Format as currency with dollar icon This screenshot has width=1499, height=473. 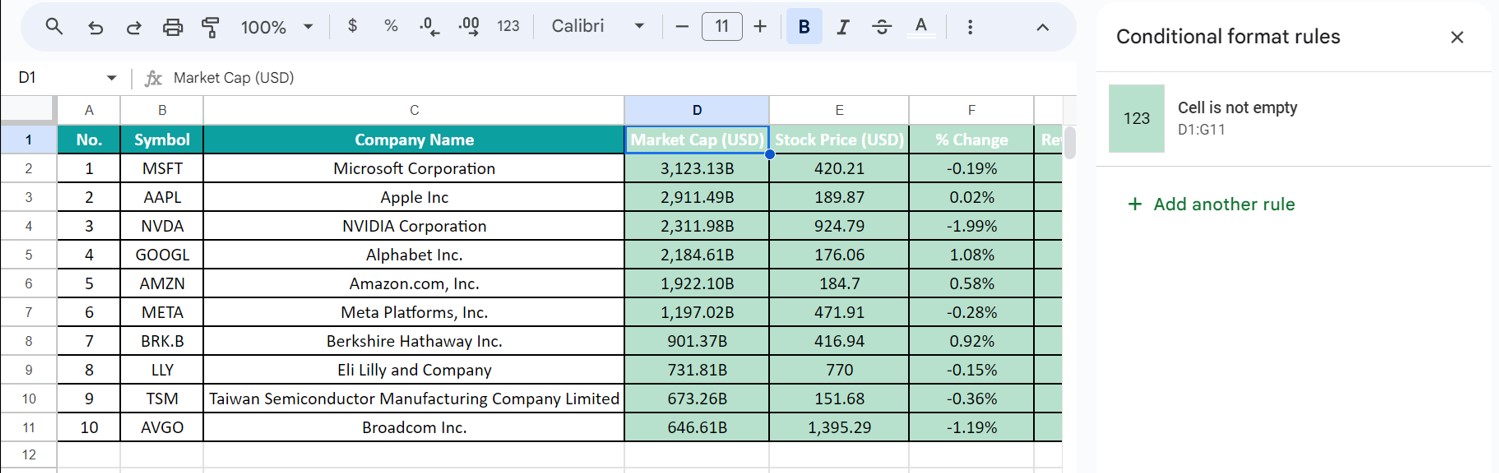tap(352, 27)
